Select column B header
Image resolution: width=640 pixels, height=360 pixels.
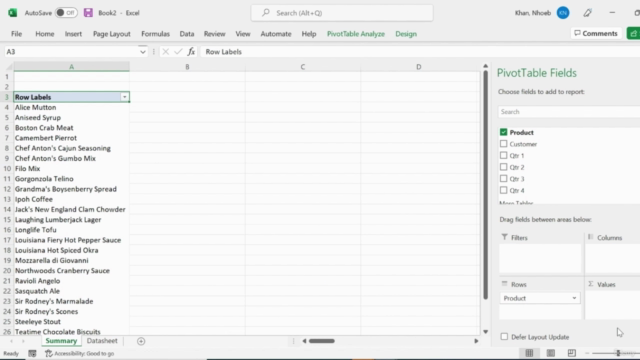[x=187, y=67]
